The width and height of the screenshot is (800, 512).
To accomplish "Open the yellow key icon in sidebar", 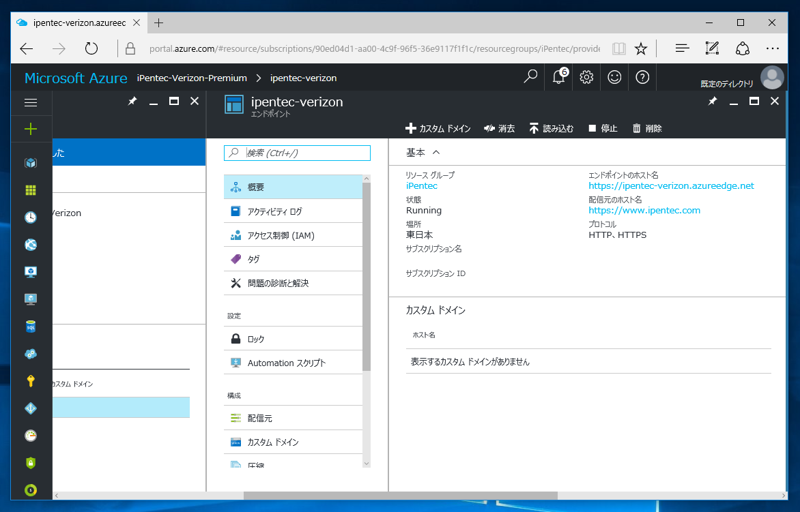I will coord(31,381).
